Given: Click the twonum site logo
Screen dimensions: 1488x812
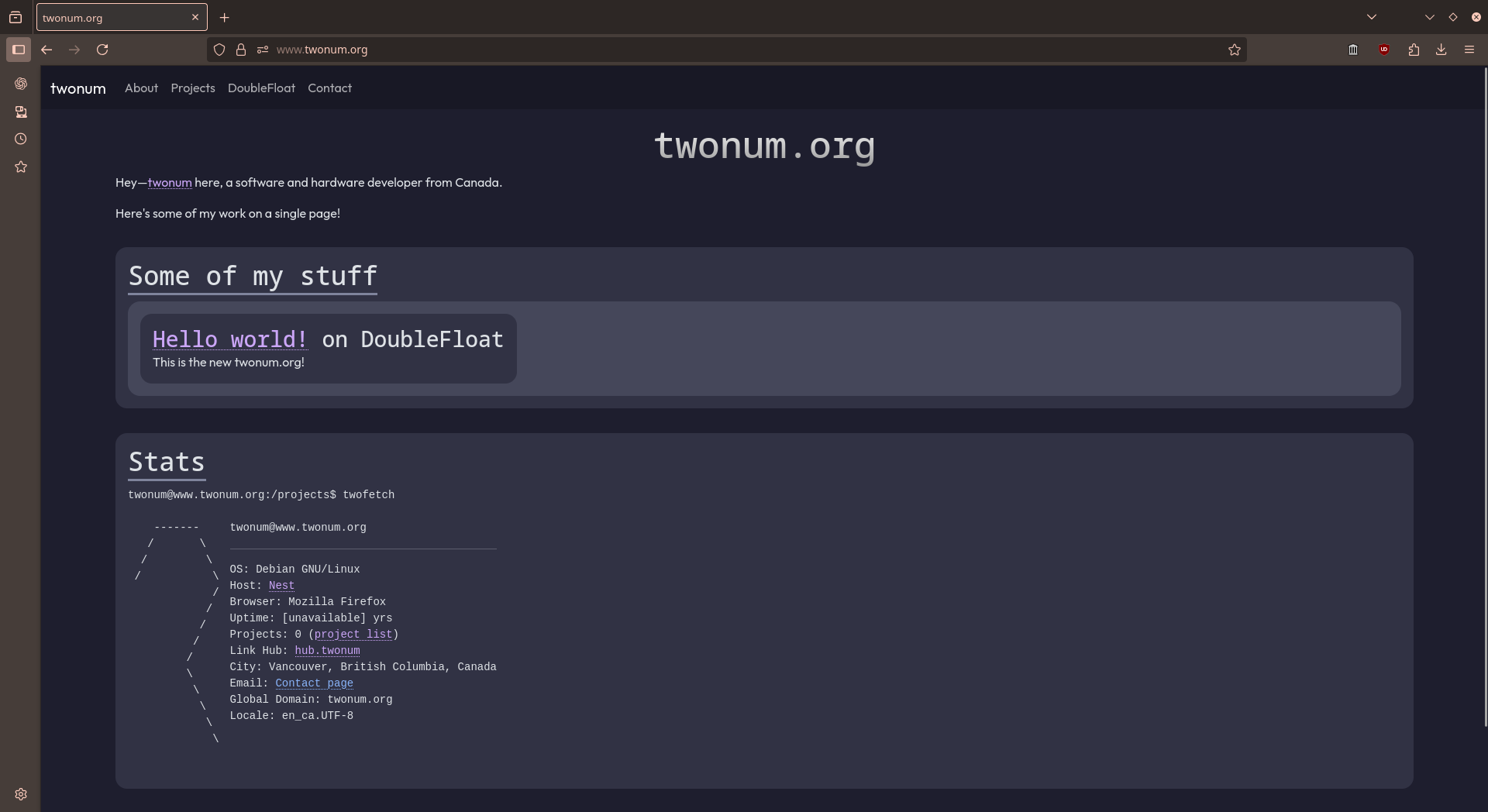Looking at the screenshot, I should tap(78, 88).
